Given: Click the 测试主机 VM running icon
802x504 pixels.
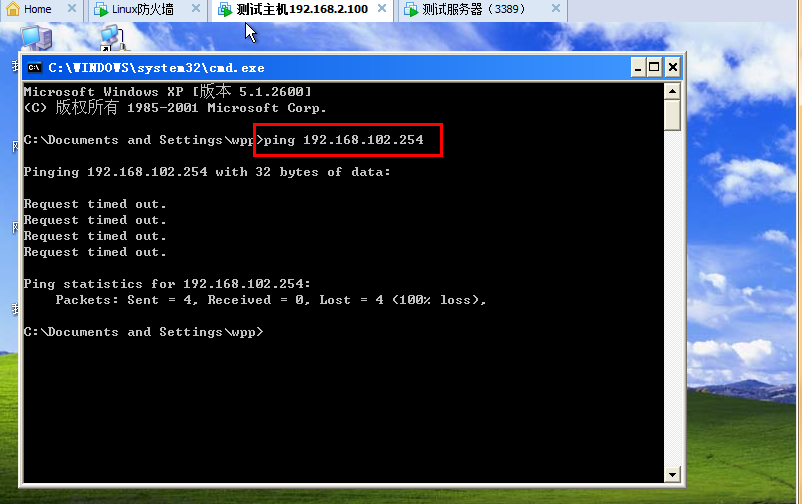Looking at the screenshot, I should click(x=225, y=9).
